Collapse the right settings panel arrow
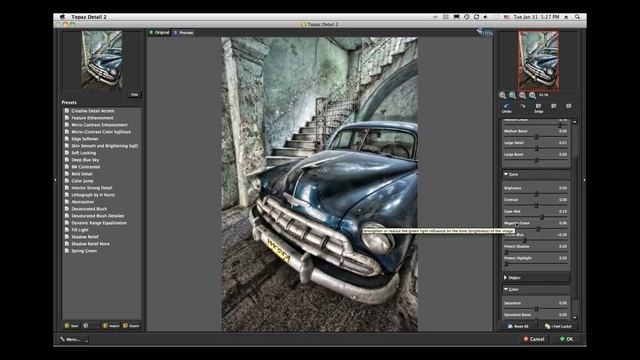 click(584, 180)
